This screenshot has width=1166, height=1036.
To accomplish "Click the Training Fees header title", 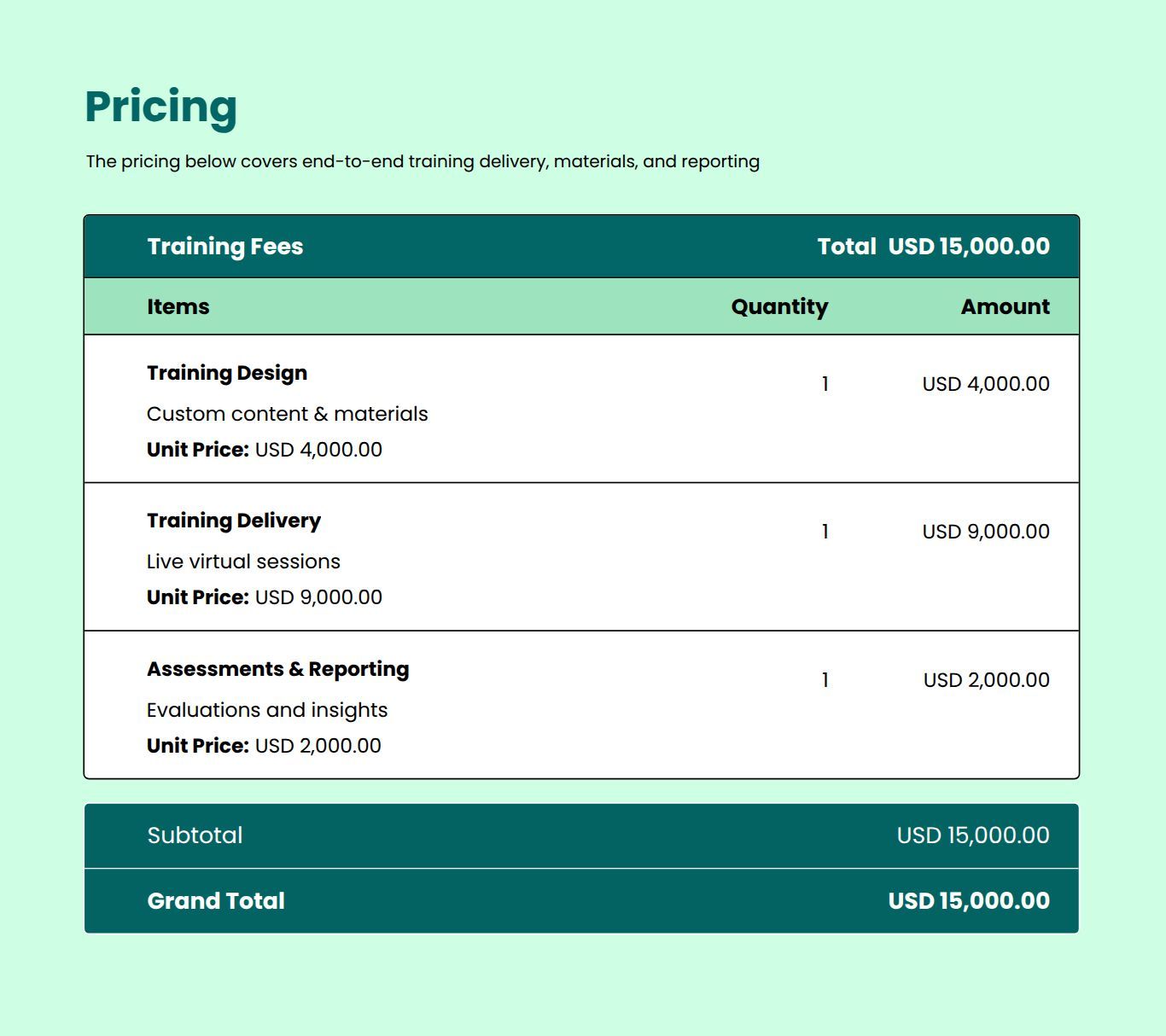I will pyautogui.click(x=224, y=247).
